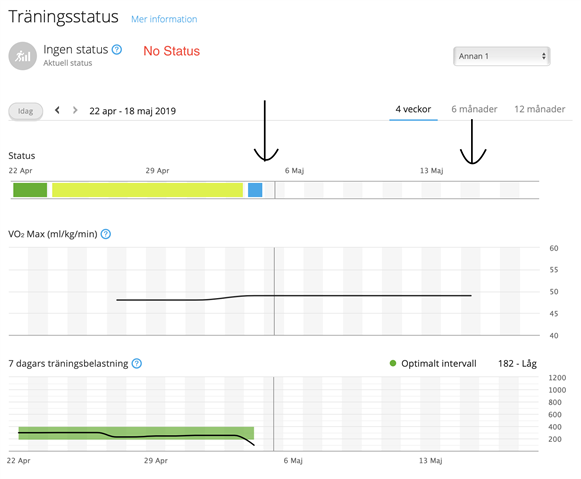
Task: Select the blue status bar segment
Action: pyautogui.click(x=255, y=190)
